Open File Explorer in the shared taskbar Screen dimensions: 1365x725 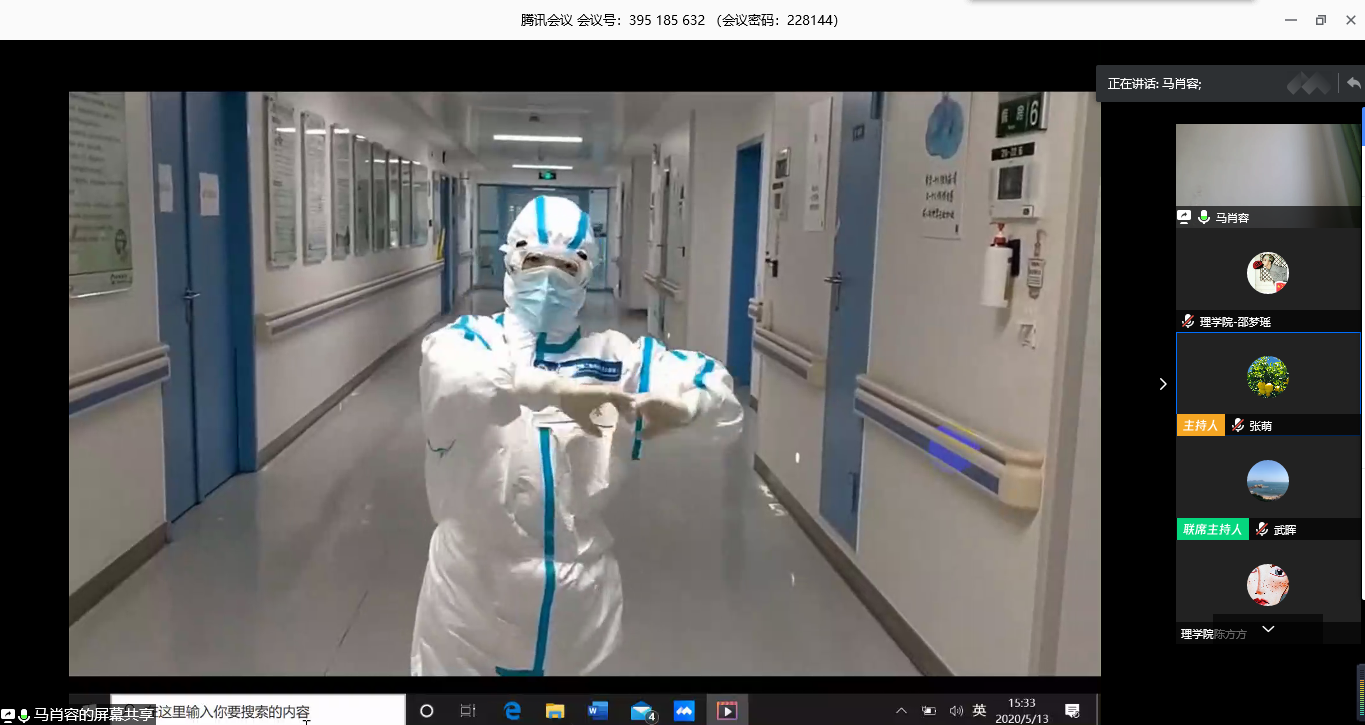coord(555,711)
